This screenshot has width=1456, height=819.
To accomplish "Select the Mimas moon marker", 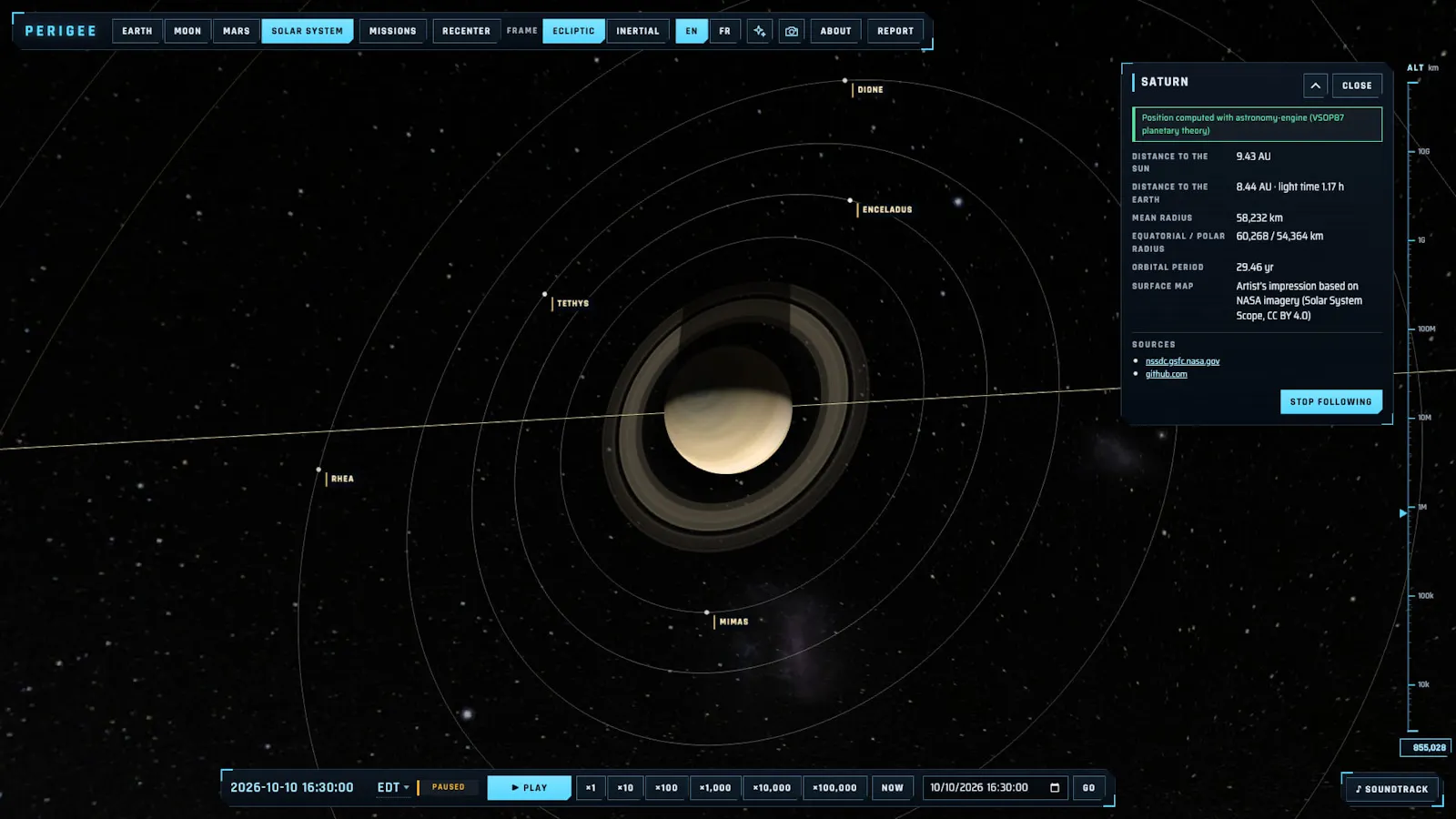I will pyautogui.click(x=707, y=612).
